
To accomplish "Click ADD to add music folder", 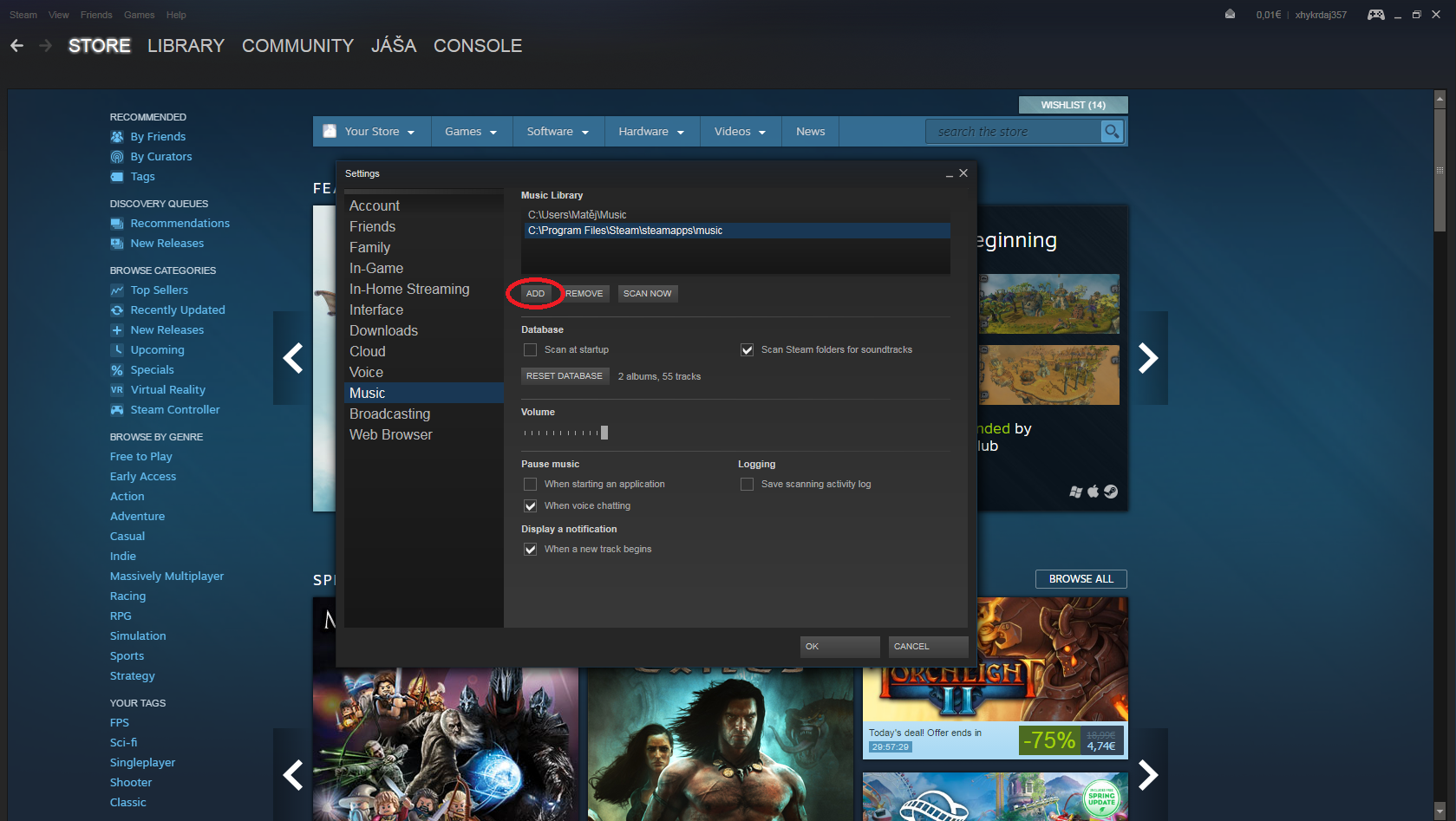I will (x=536, y=294).
